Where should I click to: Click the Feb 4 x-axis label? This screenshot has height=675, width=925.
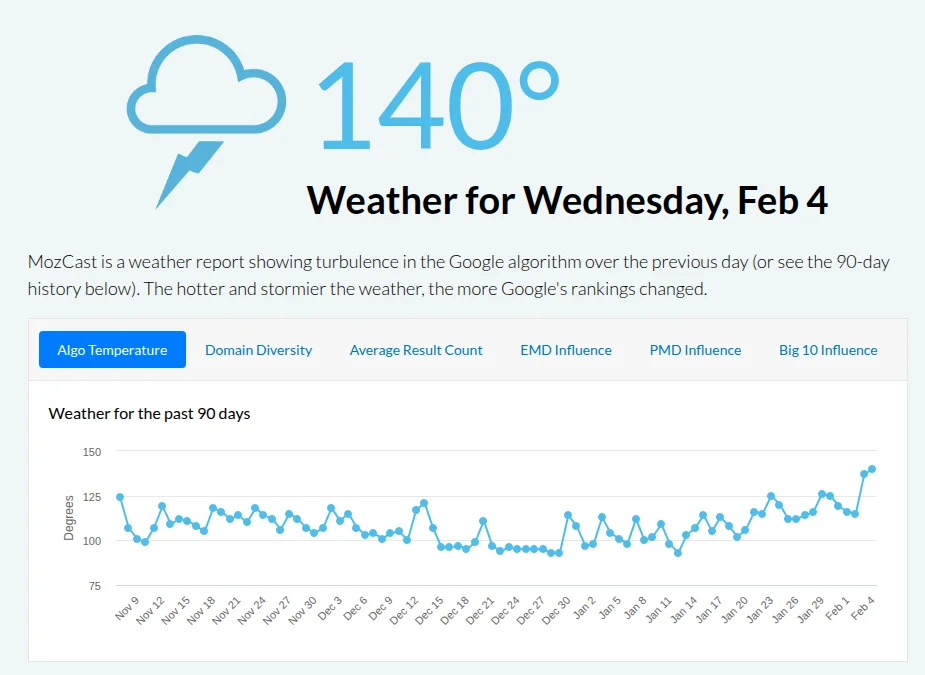click(863, 608)
